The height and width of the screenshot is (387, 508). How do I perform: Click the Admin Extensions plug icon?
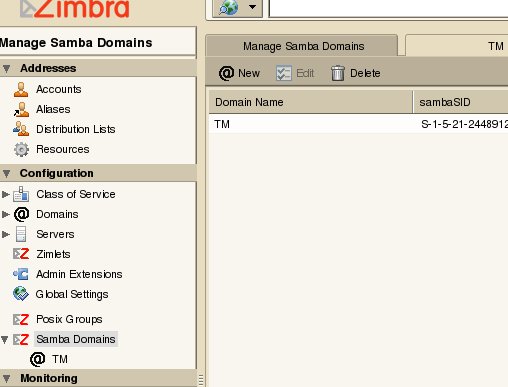tap(21, 274)
